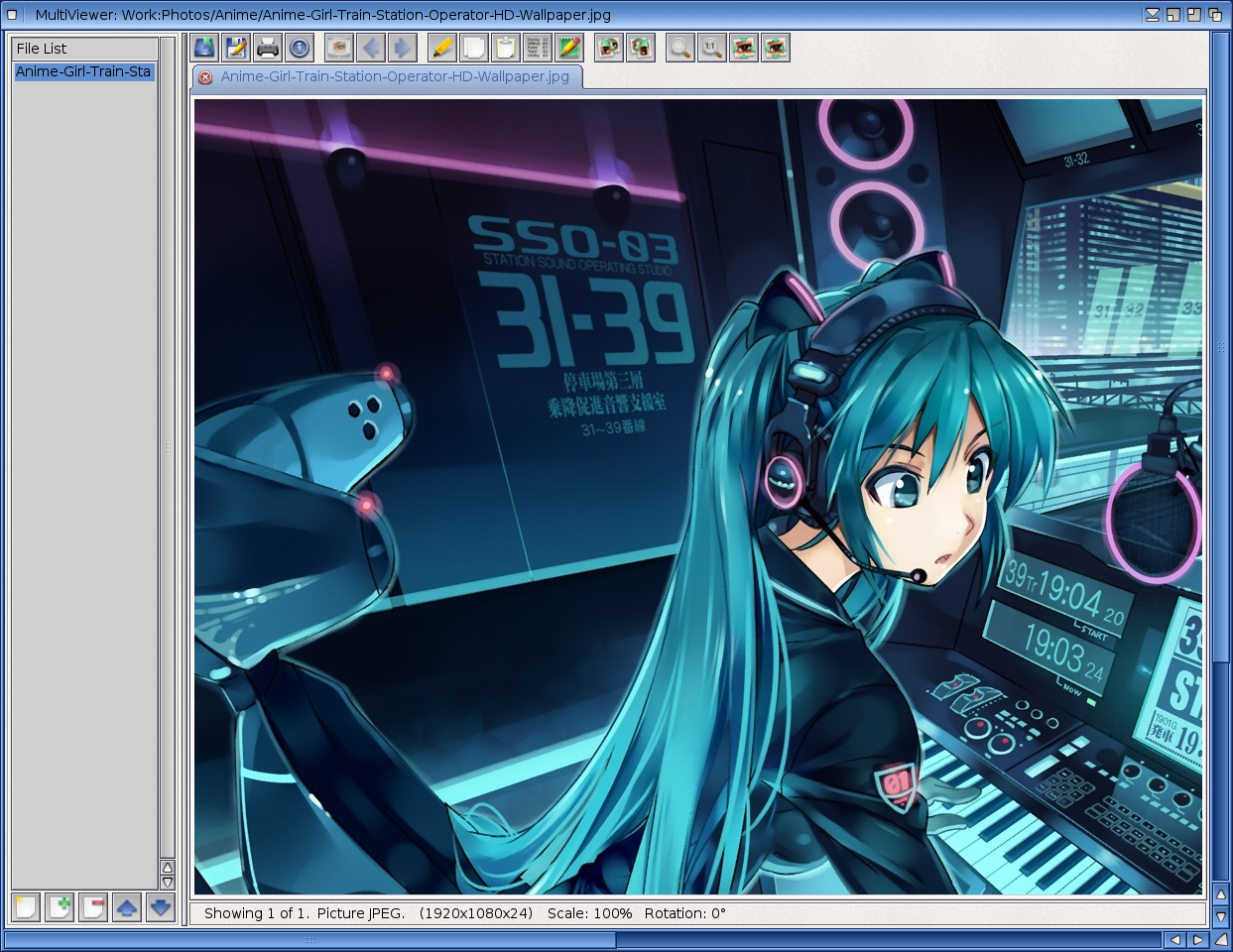The height and width of the screenshot is (952, 1233).
Task: Click the window depth gadget in title bar
Action: point(1215,14)
